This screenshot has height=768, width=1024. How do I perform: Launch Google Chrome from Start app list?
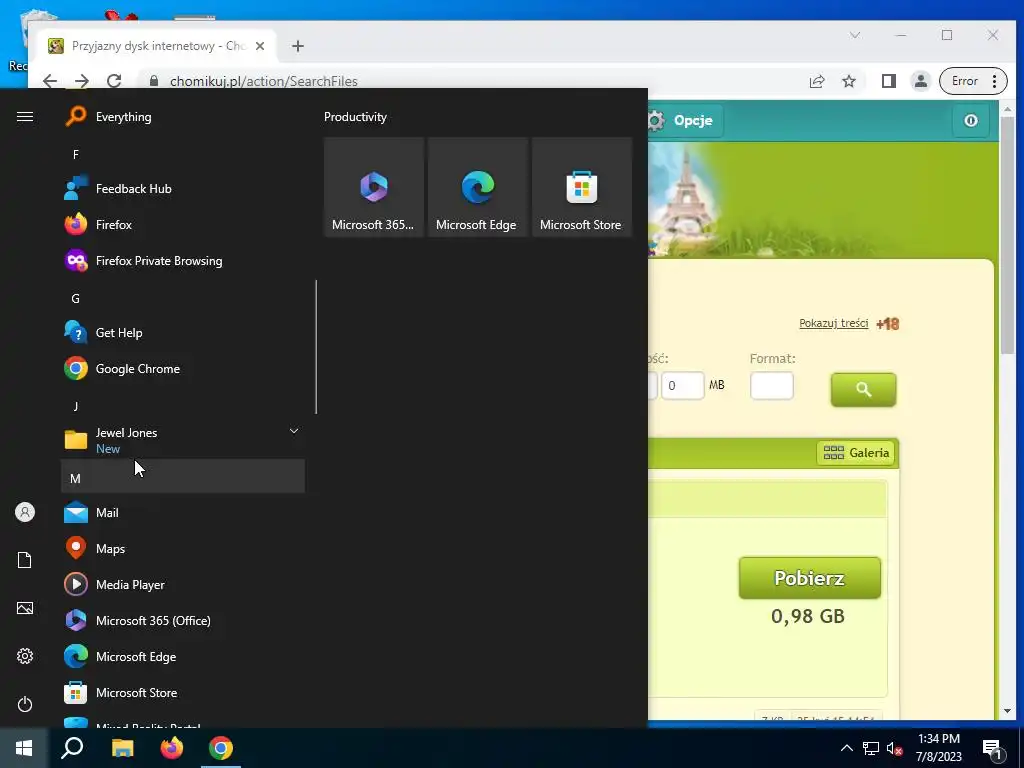(183, 368)
